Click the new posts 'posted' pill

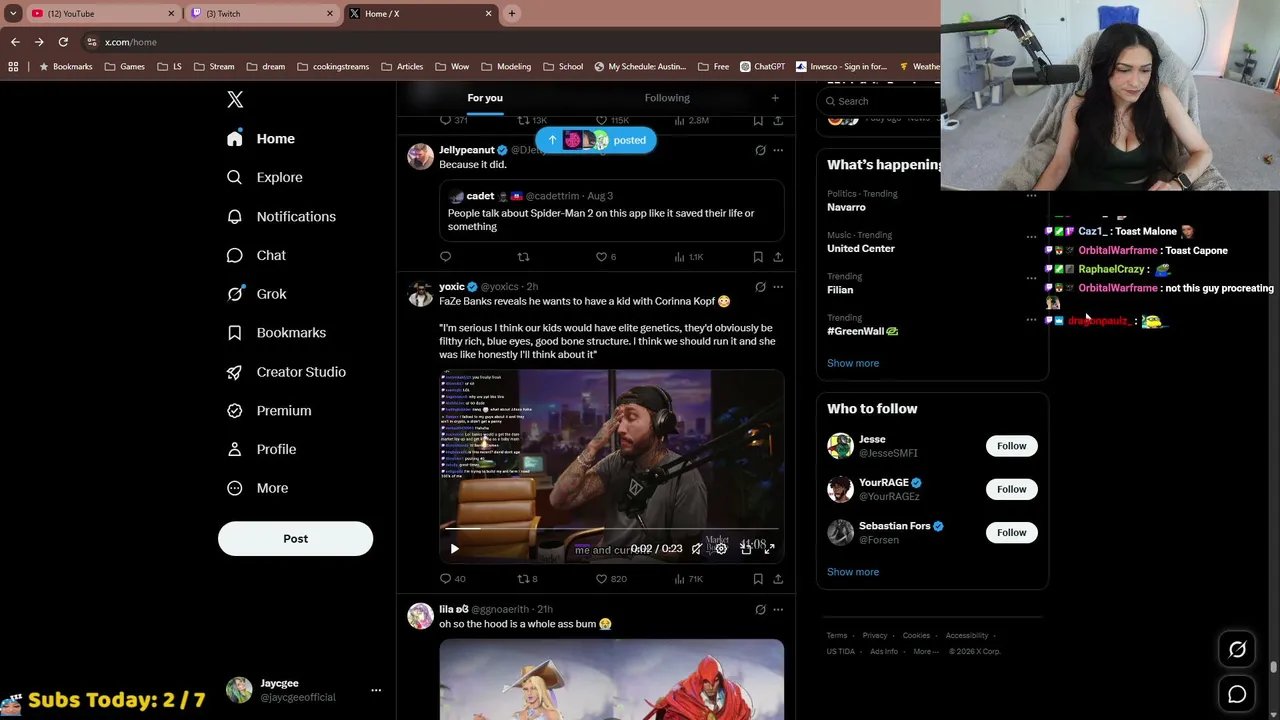point(596,140)
